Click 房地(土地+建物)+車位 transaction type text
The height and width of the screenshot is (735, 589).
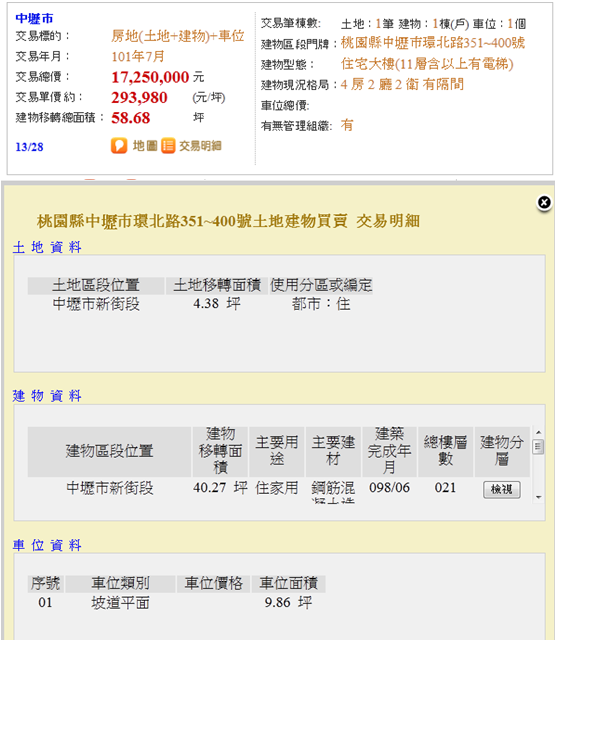point(178,36)
